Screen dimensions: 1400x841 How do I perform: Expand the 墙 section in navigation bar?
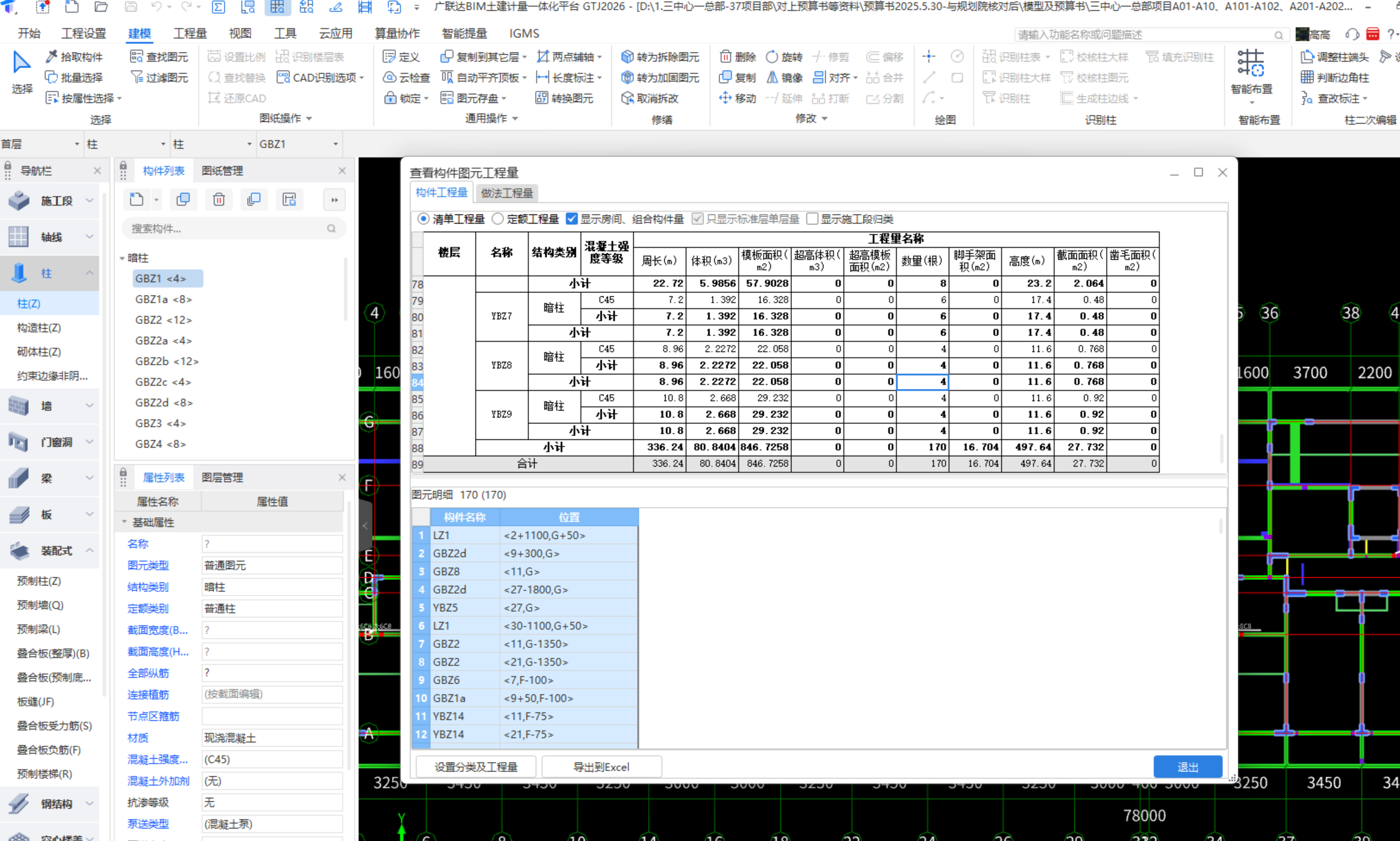pyautogui.click(x=49, y=406)
